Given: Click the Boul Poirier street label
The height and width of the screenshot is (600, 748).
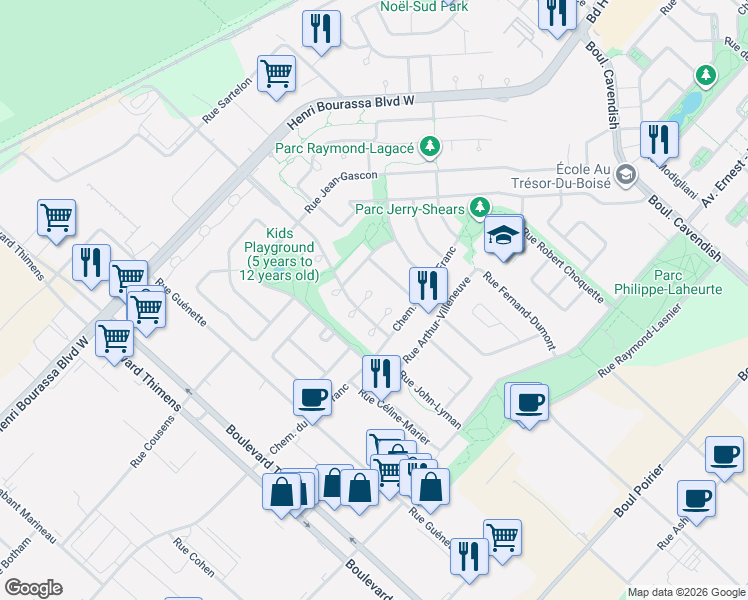Looking at the screenshot, I should pos(639,491).
